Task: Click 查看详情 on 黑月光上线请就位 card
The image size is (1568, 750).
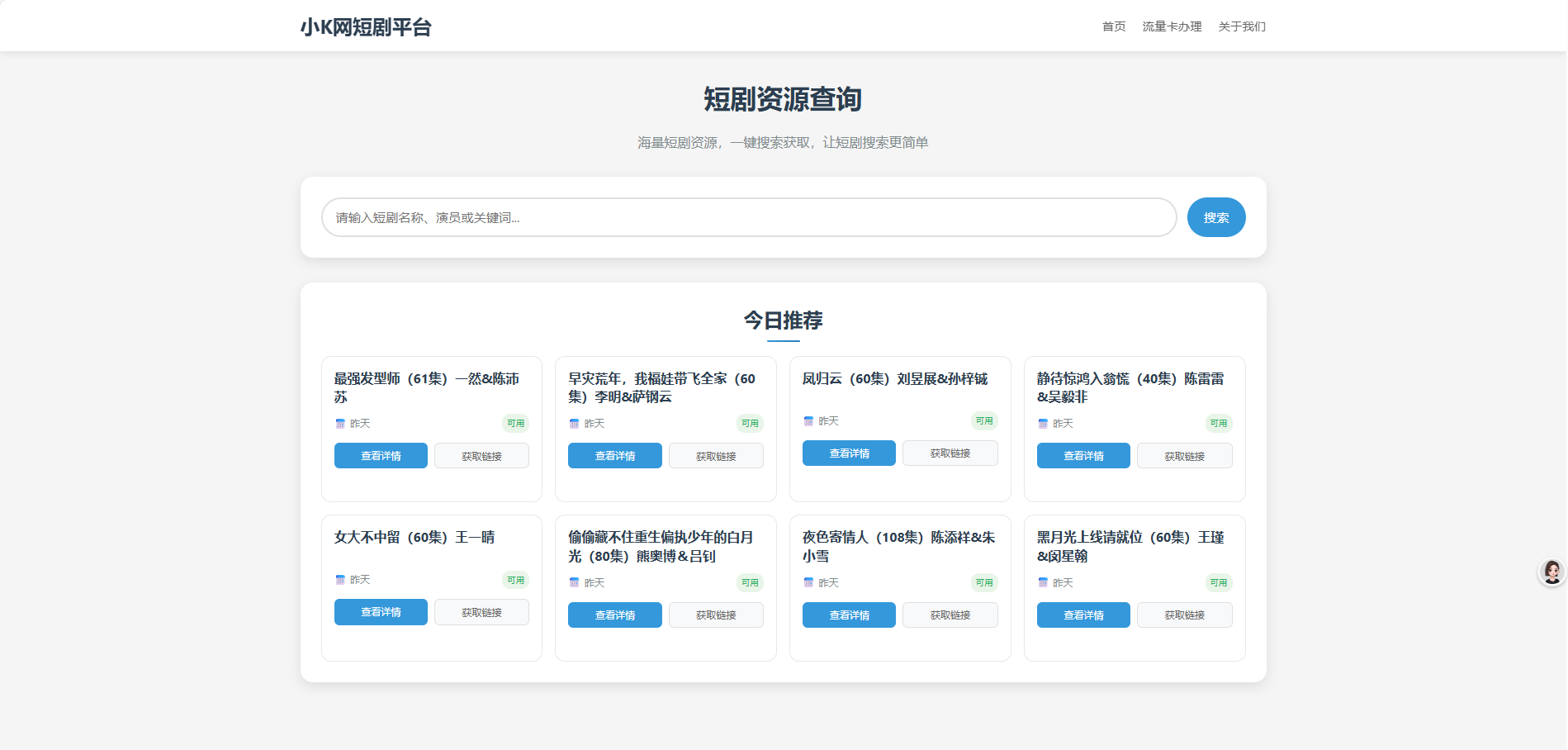Action: point(1083,615)
